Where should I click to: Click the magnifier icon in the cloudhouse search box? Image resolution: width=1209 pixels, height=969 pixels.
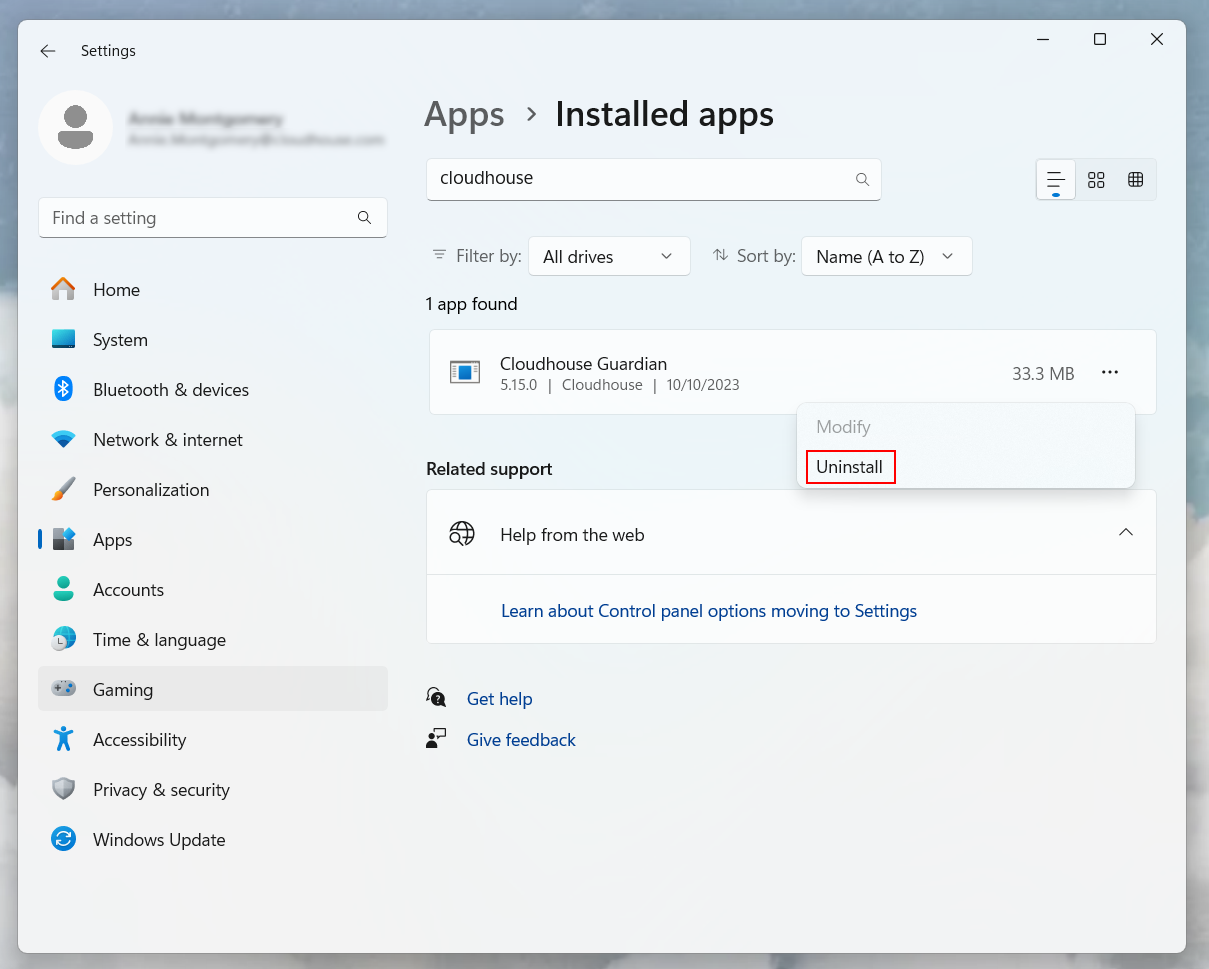pyautogui.click(x=862, y=179)
